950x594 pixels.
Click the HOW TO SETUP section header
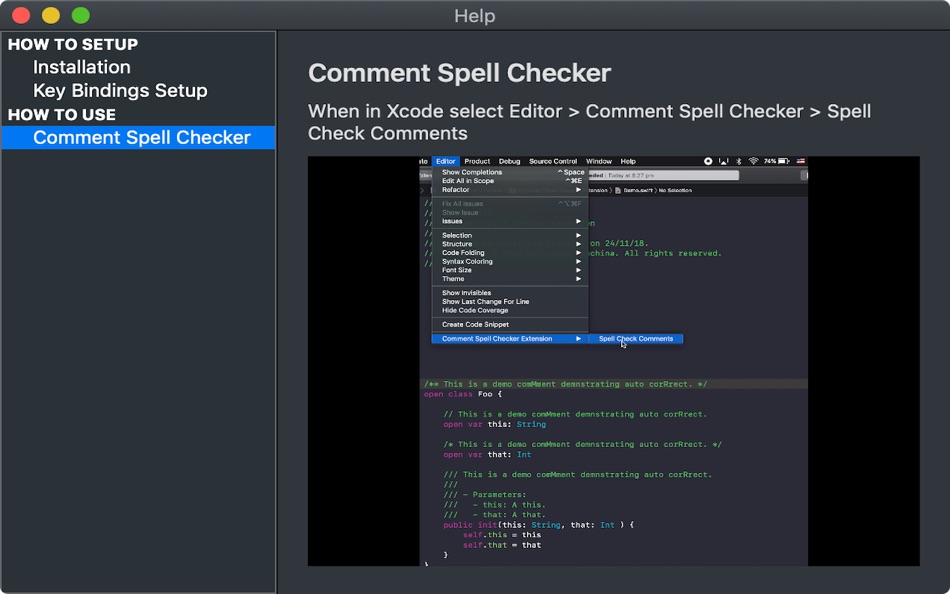tap(73, 44)
